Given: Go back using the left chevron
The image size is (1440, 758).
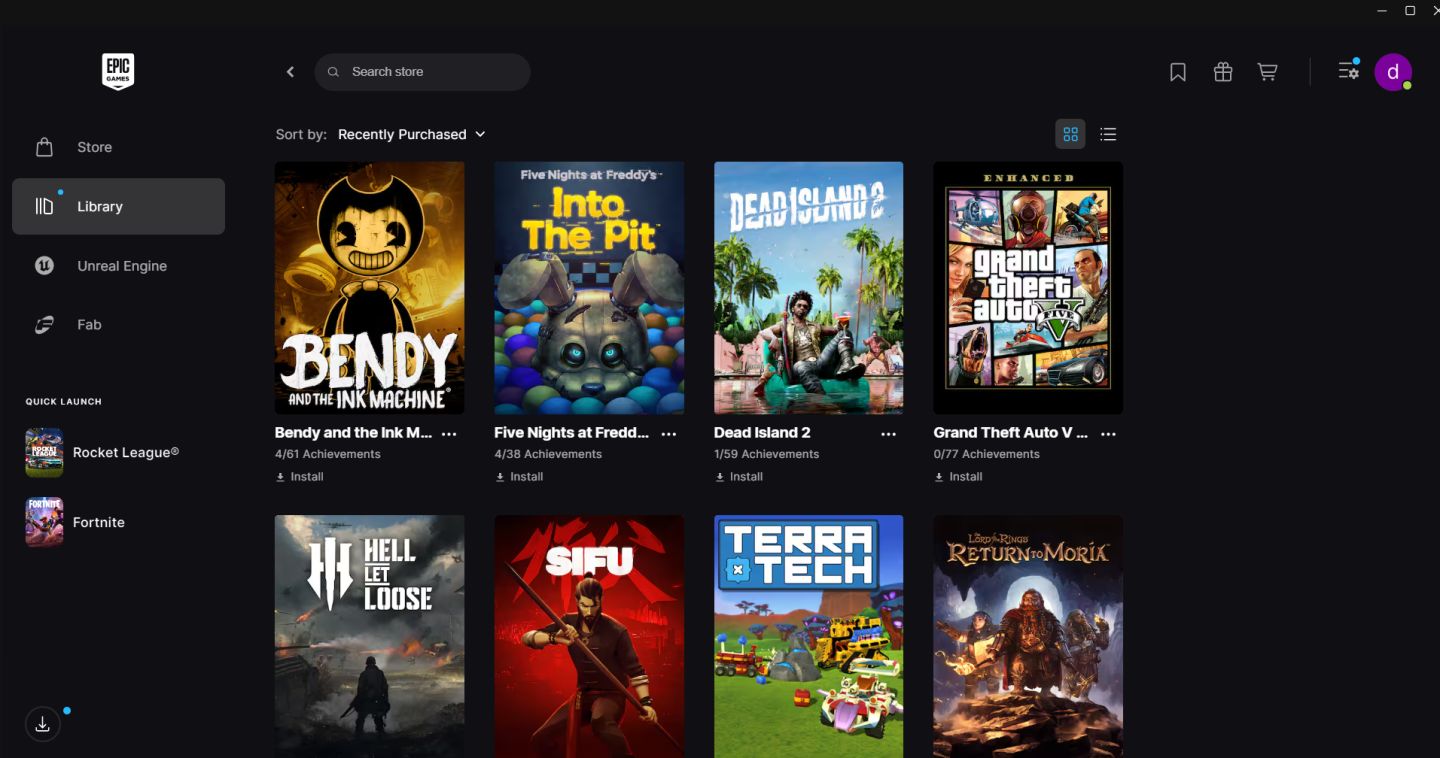Looking at the screenshot, I should [291, 72].
